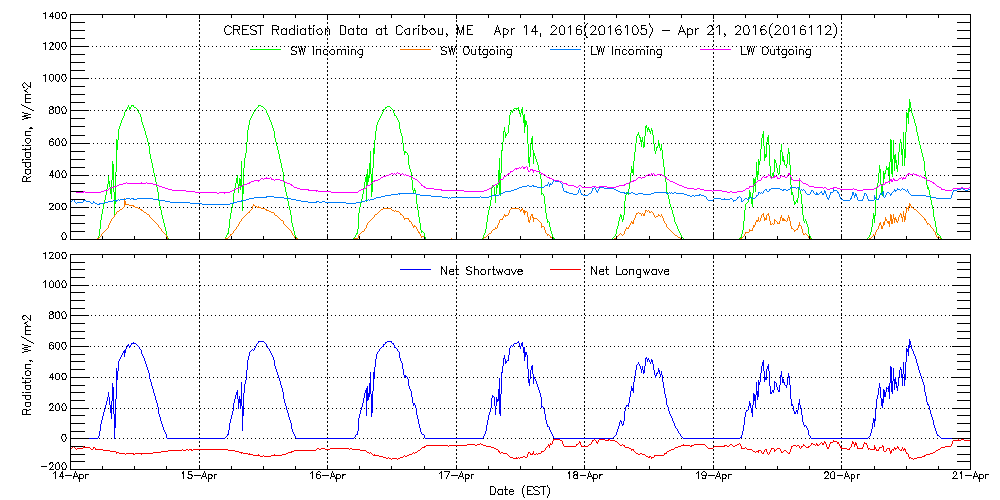Click the SW Incoming legend label
This screenshot has height=500, width=1000.
point(328,52)
